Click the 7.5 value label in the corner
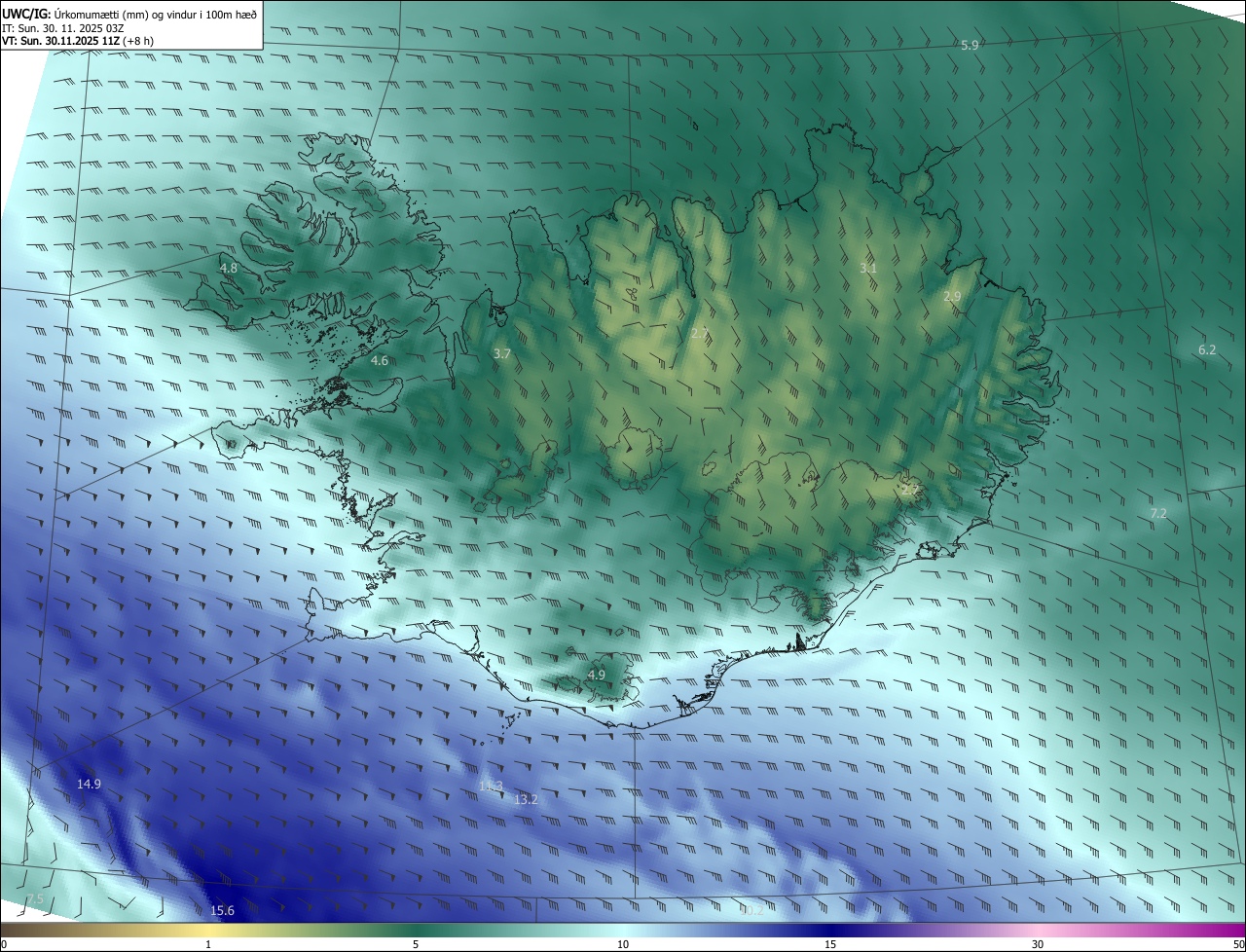Image resolution: width=1246 pixels, height=952 pixels. coord(35,897)
